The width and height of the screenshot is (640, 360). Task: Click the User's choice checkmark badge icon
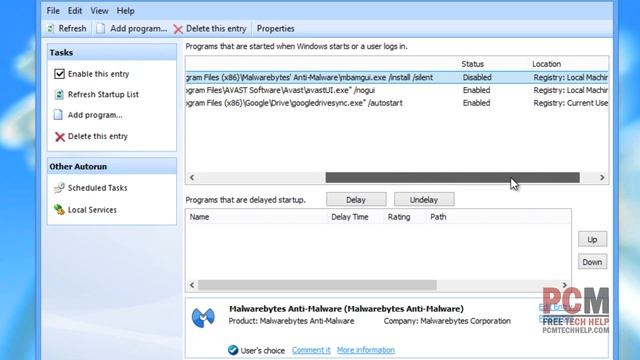(233, 350)
